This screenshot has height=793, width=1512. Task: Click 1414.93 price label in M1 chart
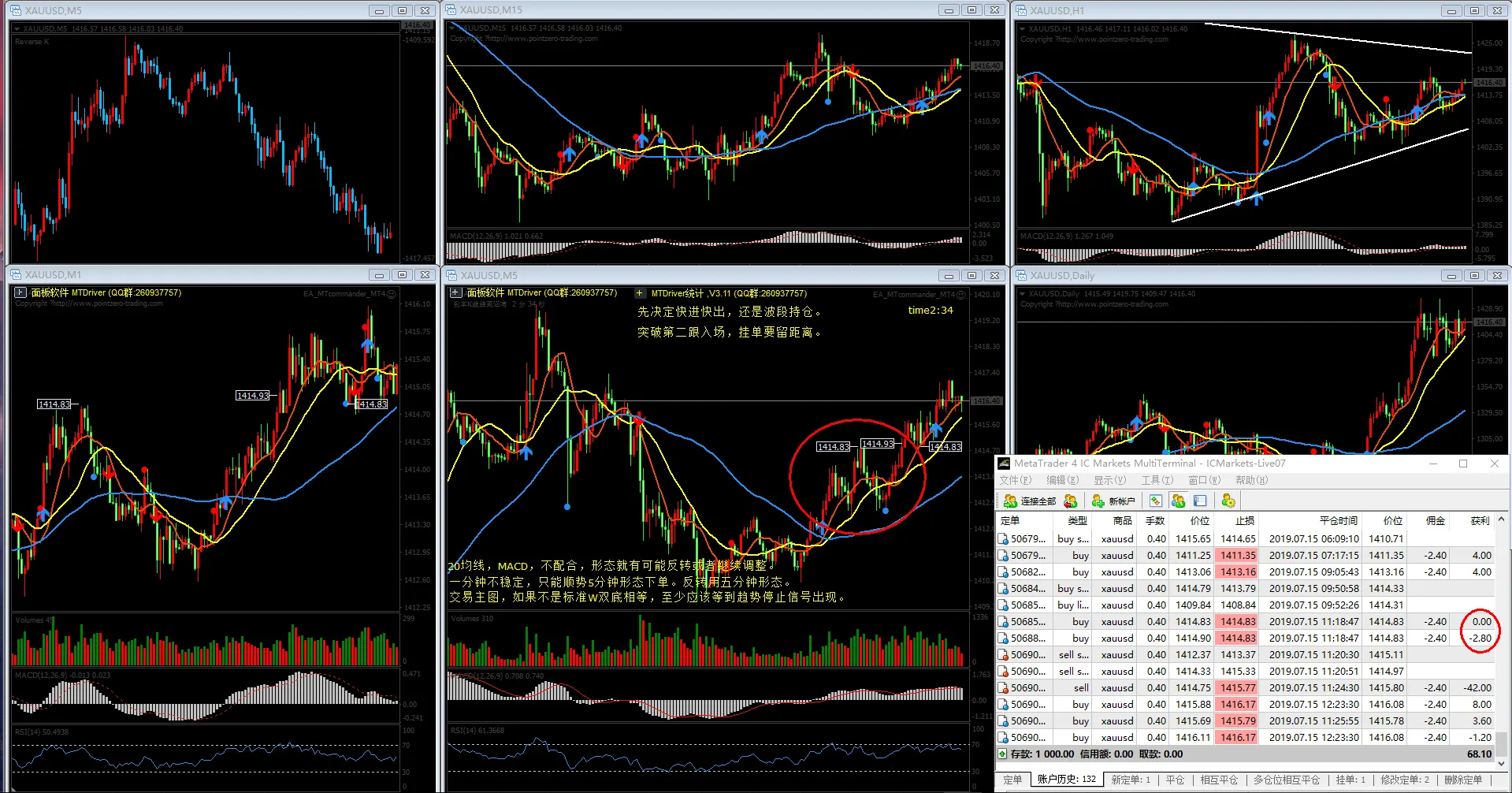click(252, 396)
